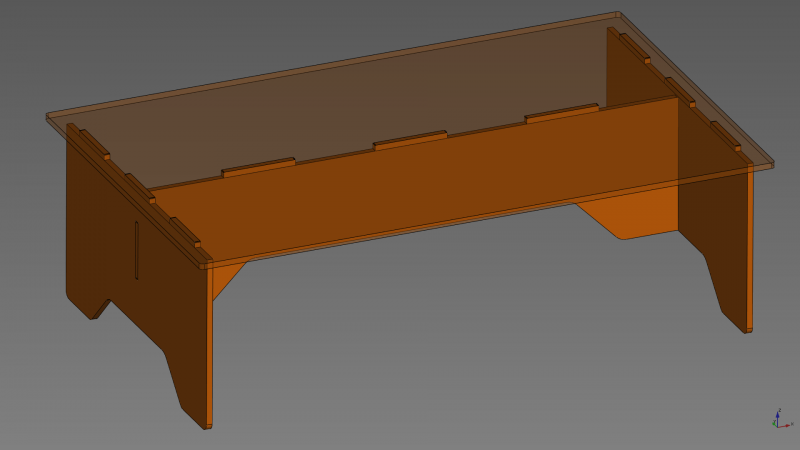Image resolution: width=800 pixels, height=450 pixels.
Task: Select the middle tab on center panel's top edge
Action: (x=410, y=140)
